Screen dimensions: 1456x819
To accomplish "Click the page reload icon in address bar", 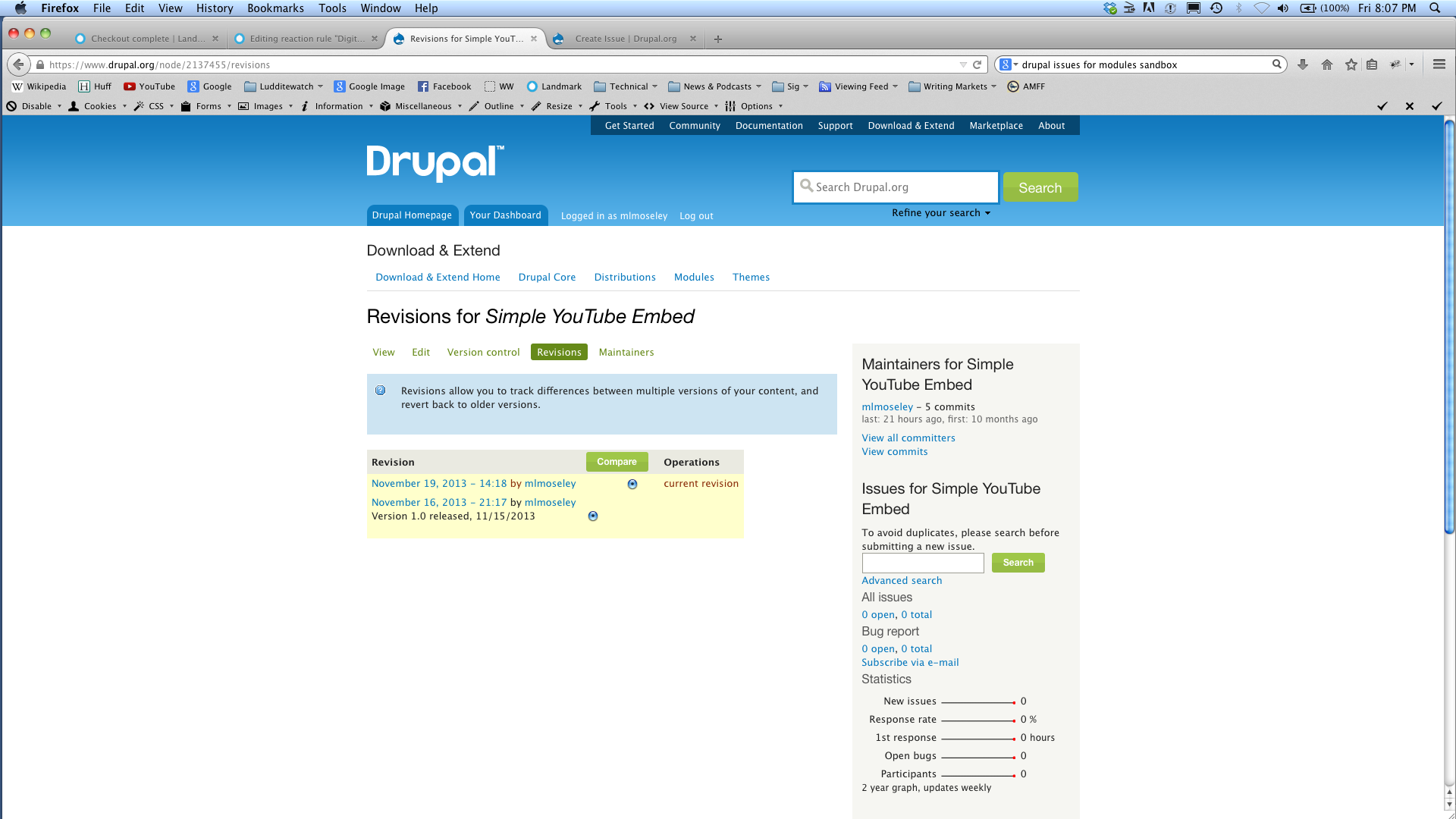I will pyautogui.click(x=977, y=64).
